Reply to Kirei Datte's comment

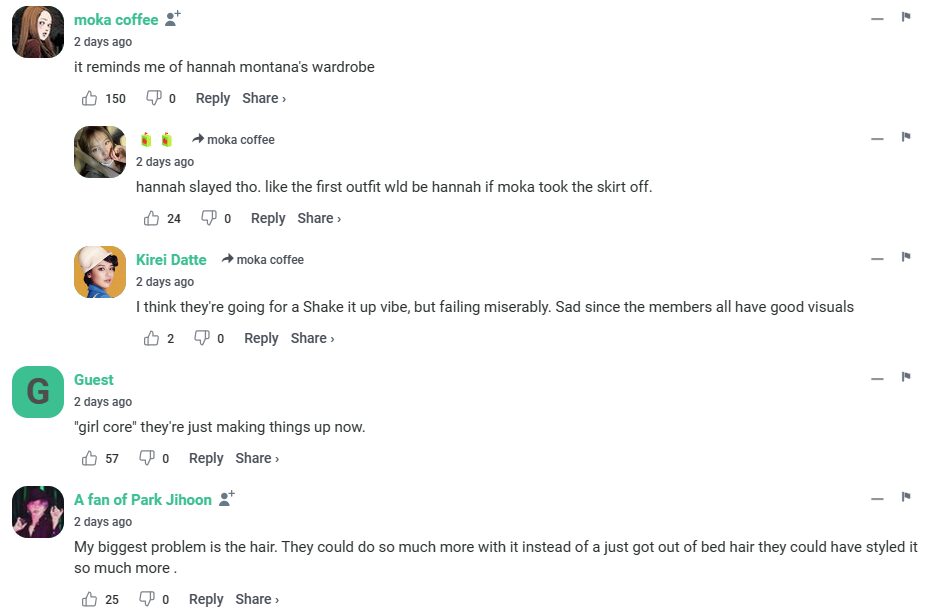point(261,338)
